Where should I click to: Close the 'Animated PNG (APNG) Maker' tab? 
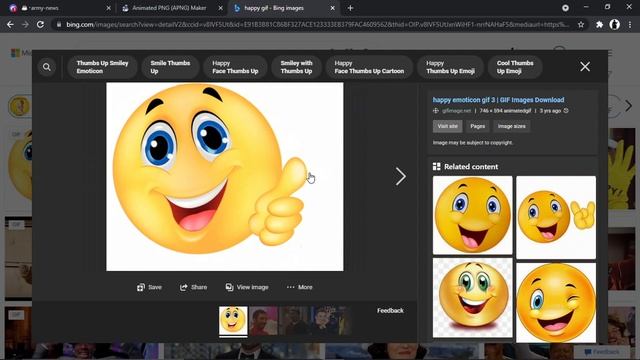(220, 8)
